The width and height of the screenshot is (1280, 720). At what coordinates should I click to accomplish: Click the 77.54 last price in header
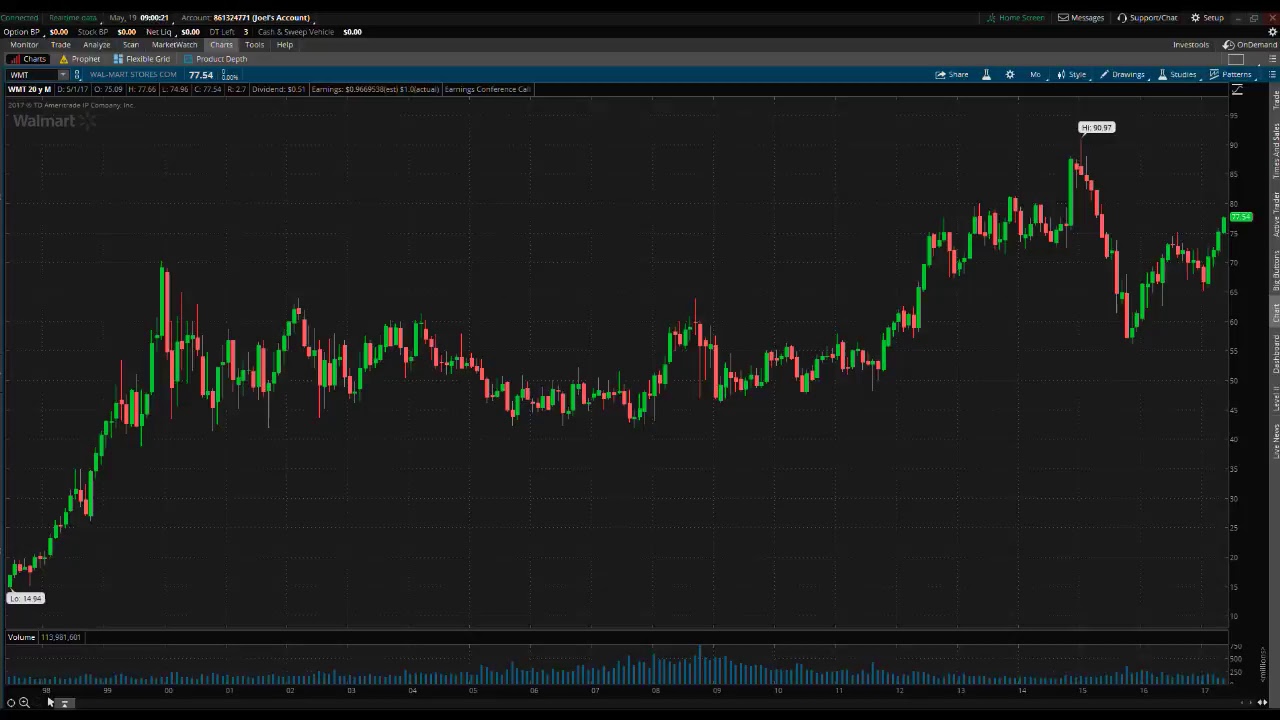(201, 75)
